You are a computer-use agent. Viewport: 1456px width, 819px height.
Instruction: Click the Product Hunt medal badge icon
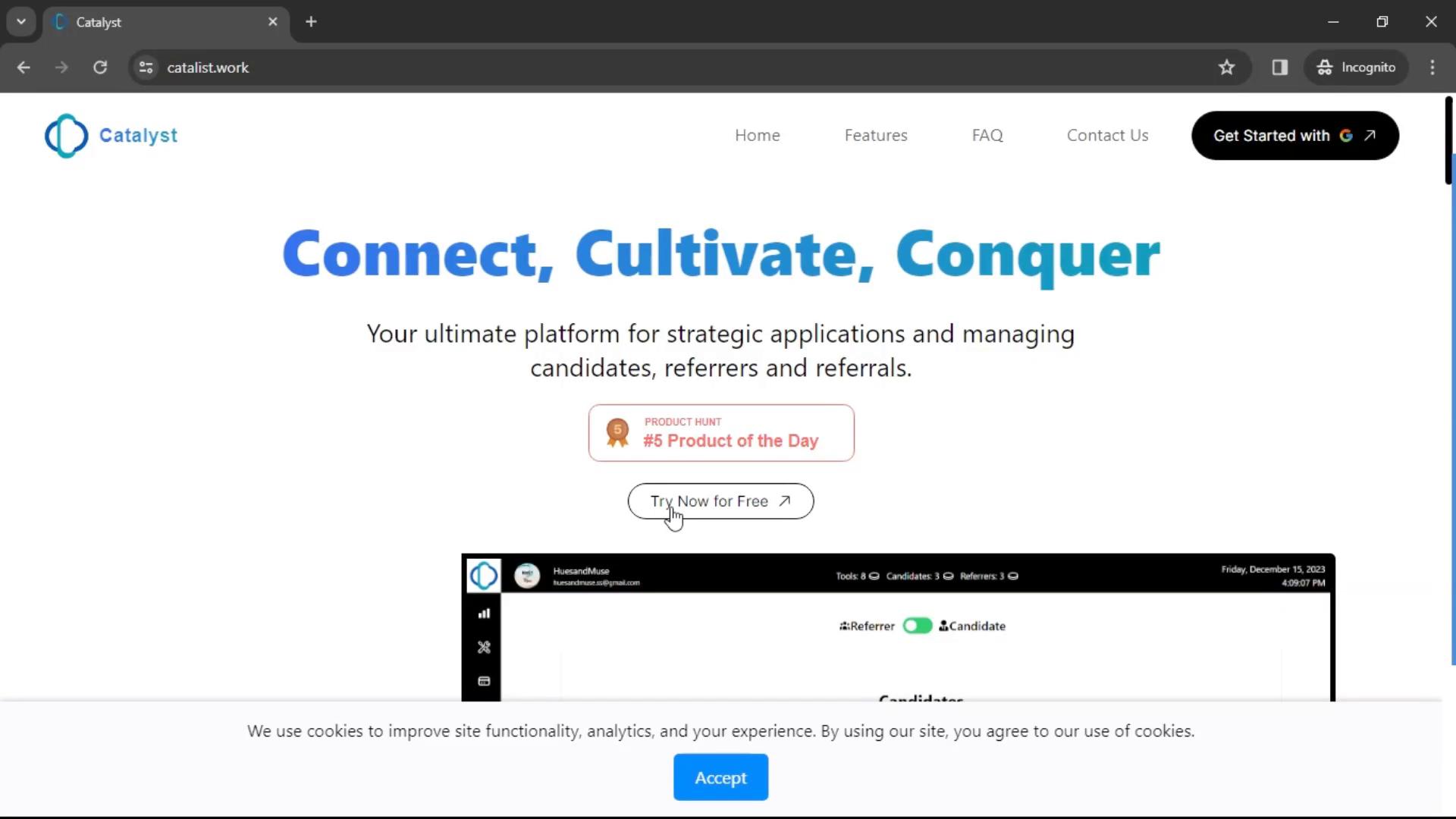click(x=617, y=432)
